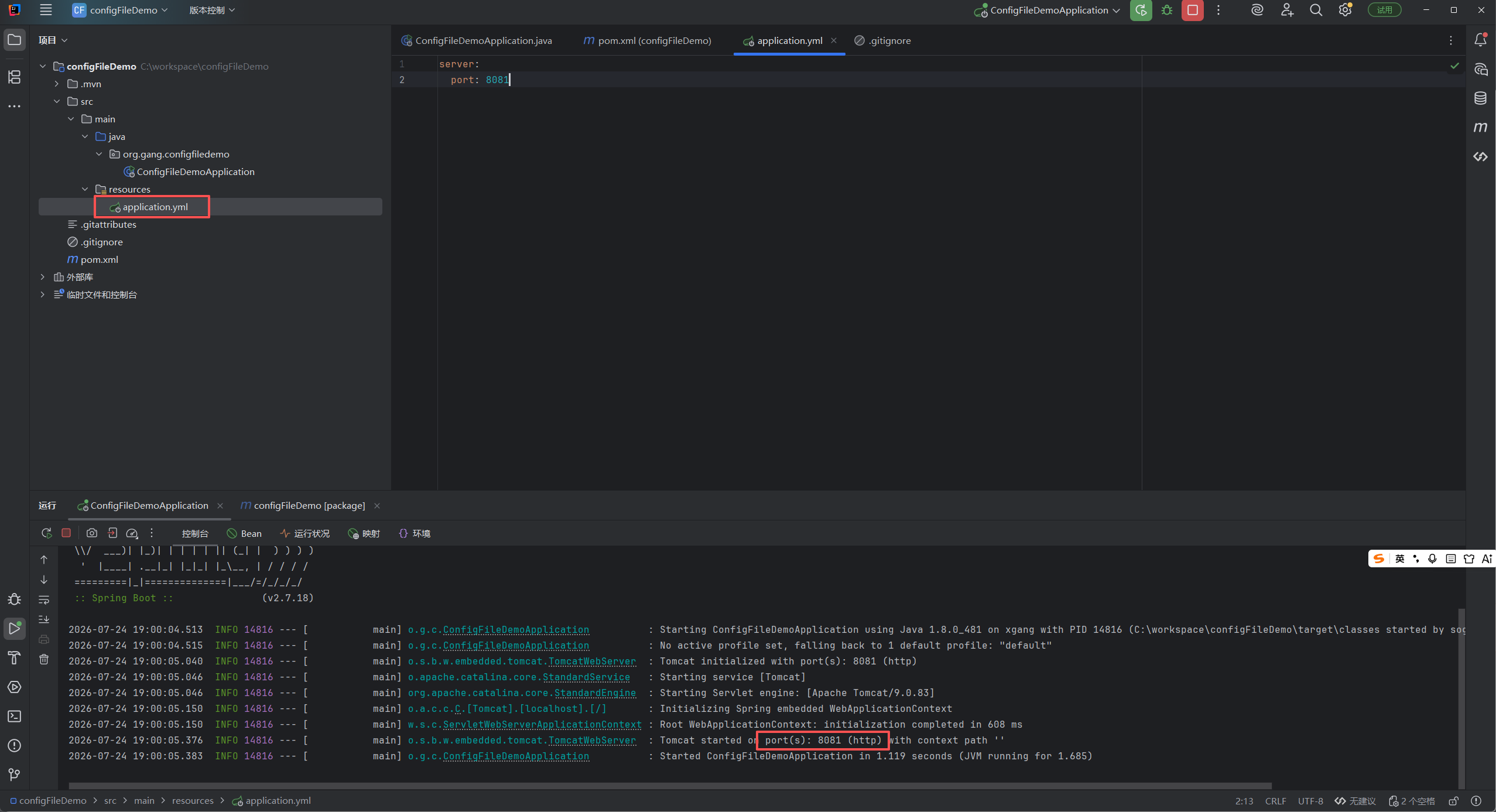Screen dimensions: 1496x812
Task: Switch to pom.xml editor tab
Action: 647,40
